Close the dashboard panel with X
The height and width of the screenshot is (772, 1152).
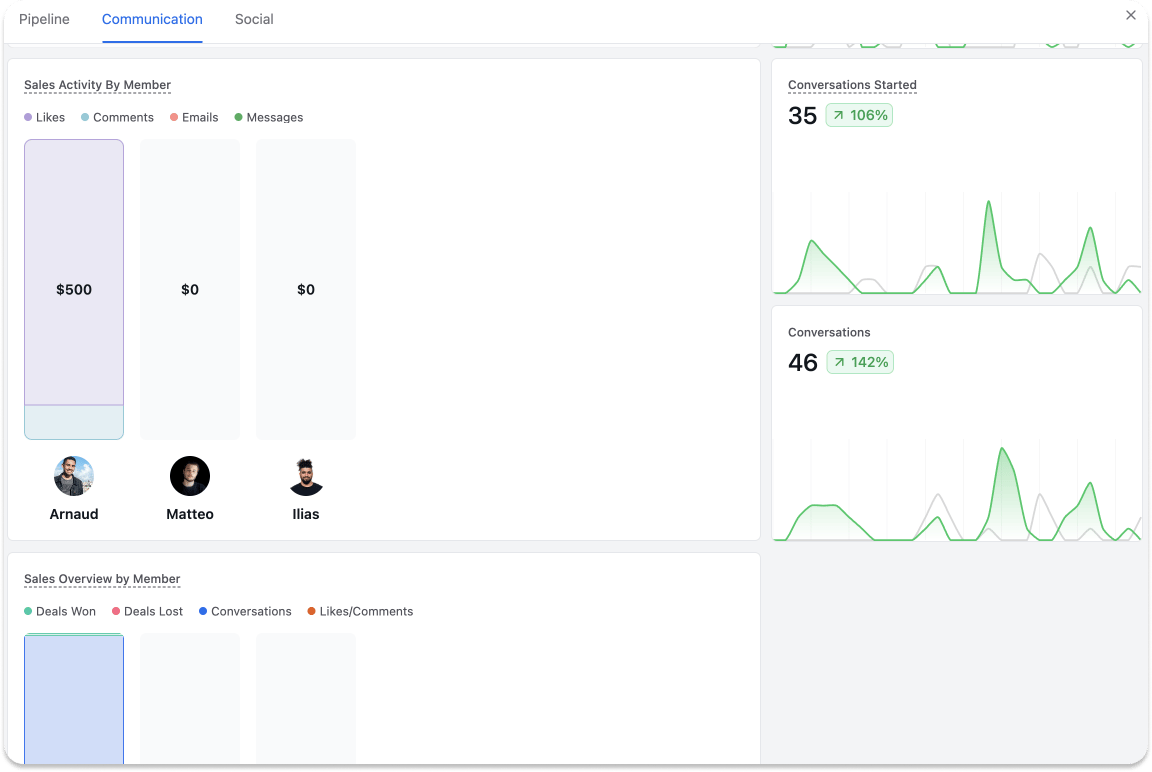click(x=1131, y=15)
